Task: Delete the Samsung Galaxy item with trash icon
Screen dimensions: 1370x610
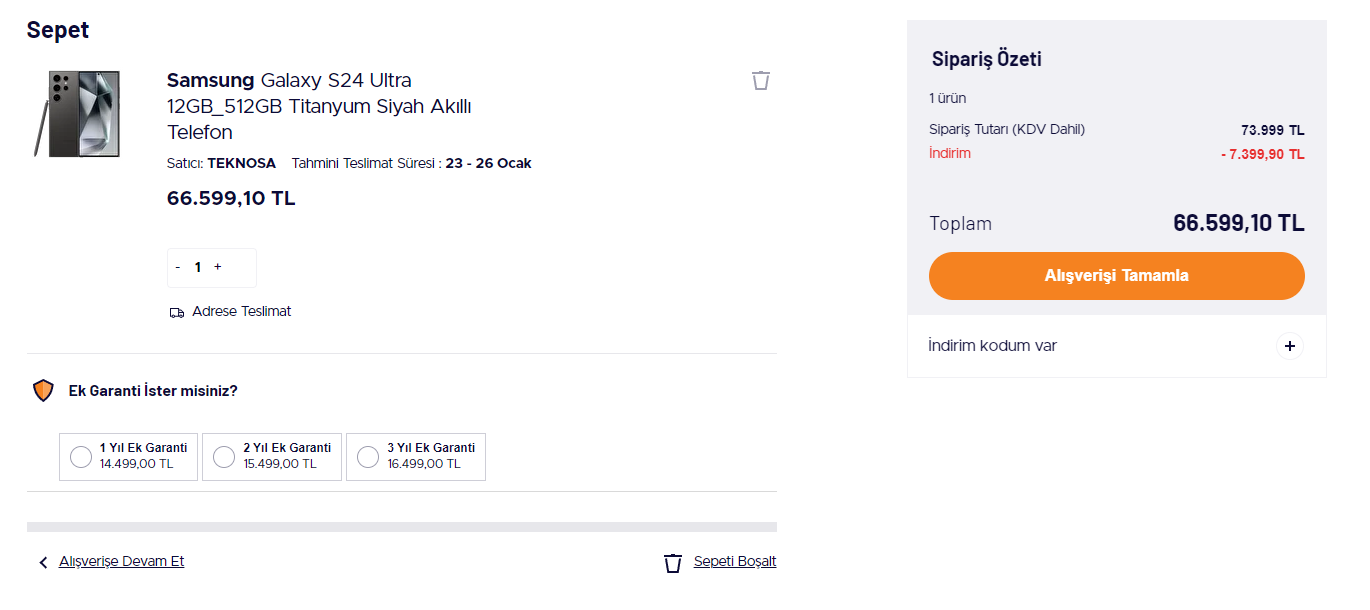Action: tap(761, 80)
